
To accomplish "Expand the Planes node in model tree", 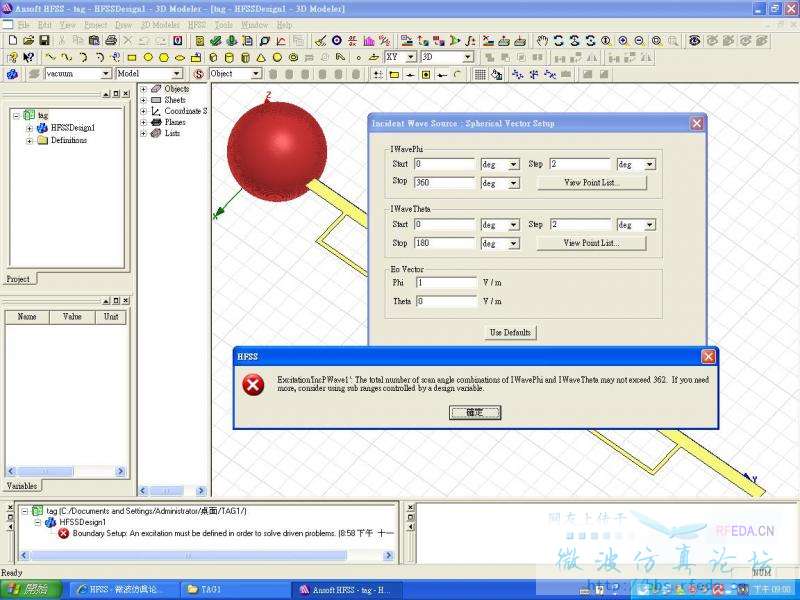I will 143,122.
